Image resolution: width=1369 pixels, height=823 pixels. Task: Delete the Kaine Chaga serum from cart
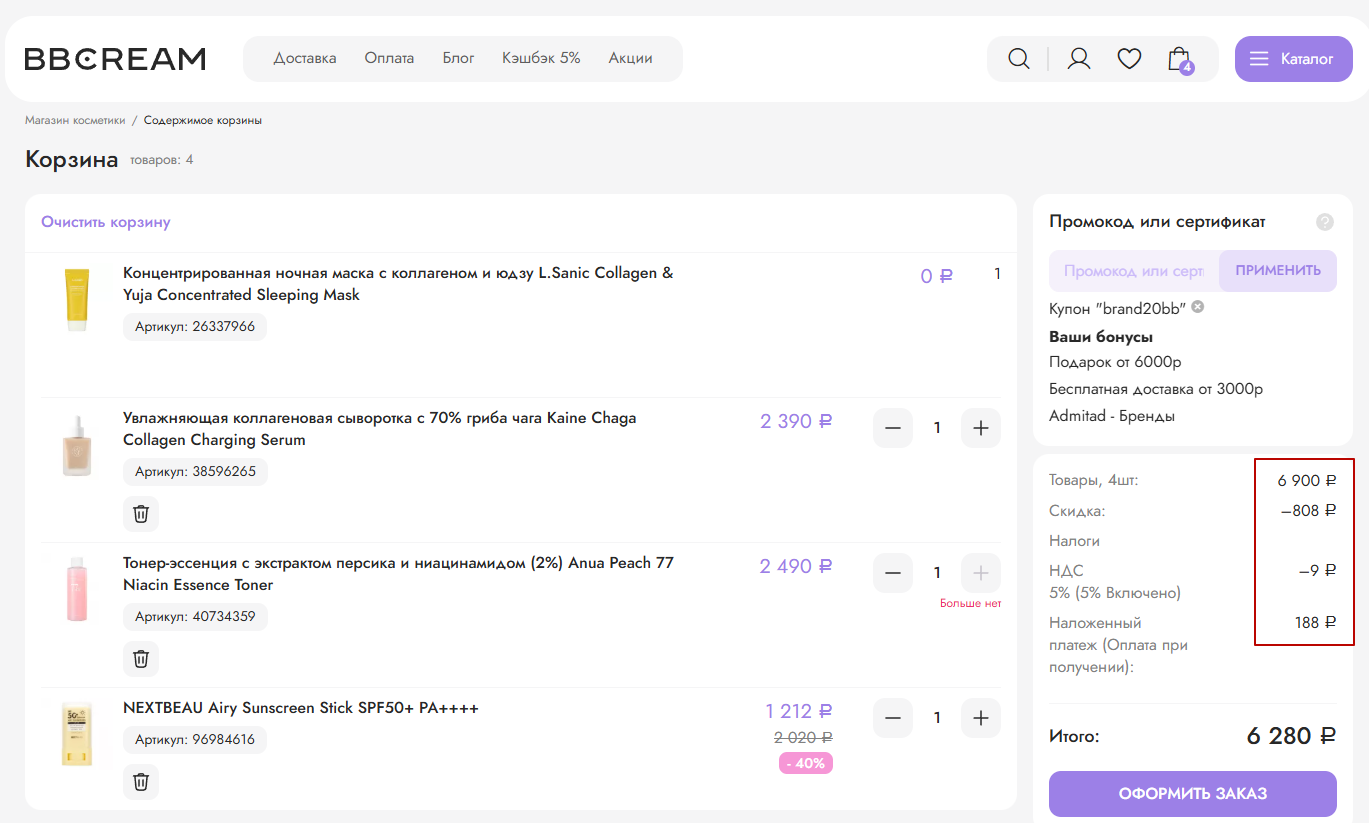click(141, 514)
